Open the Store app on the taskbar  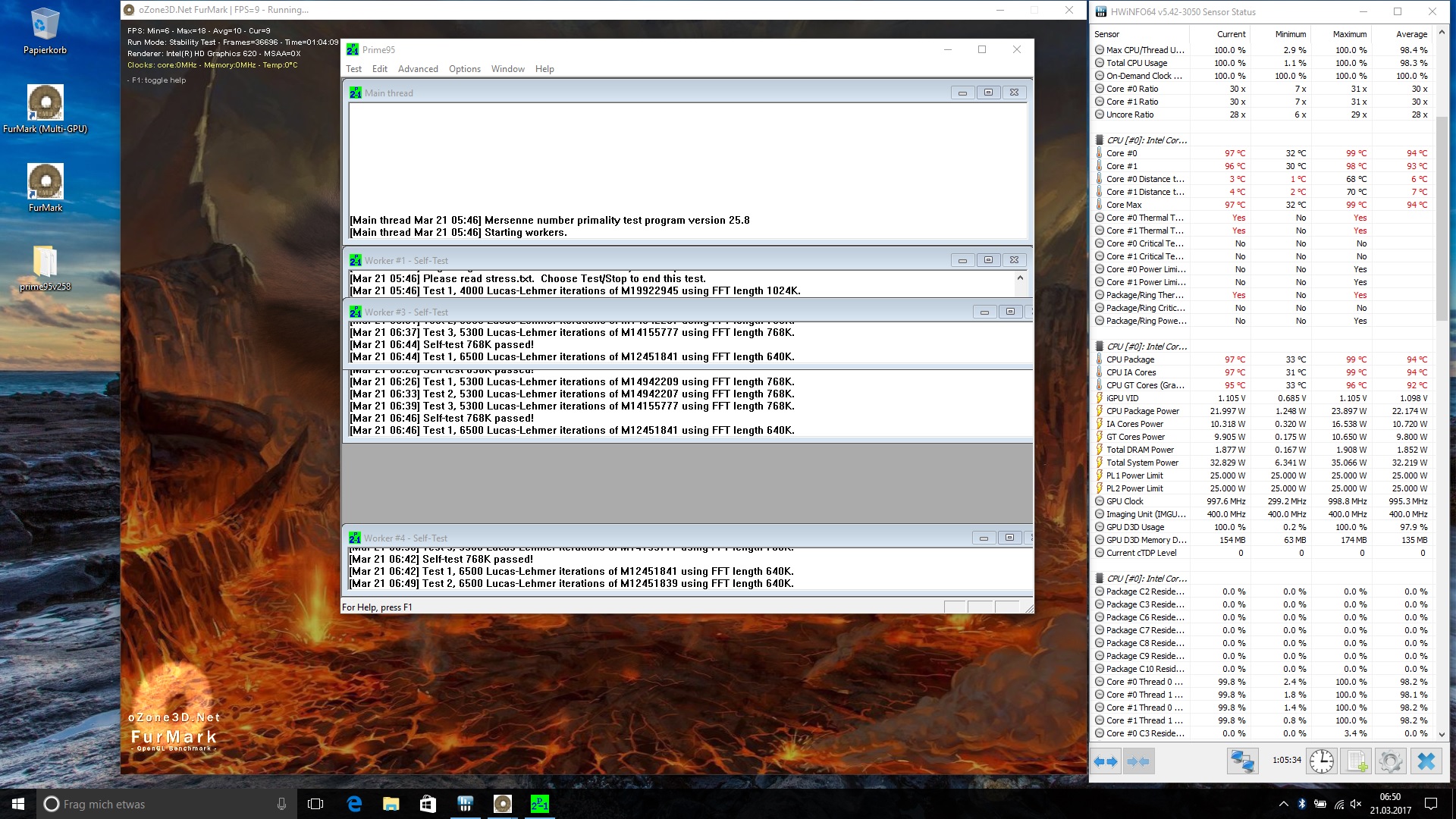pos(428,804)
